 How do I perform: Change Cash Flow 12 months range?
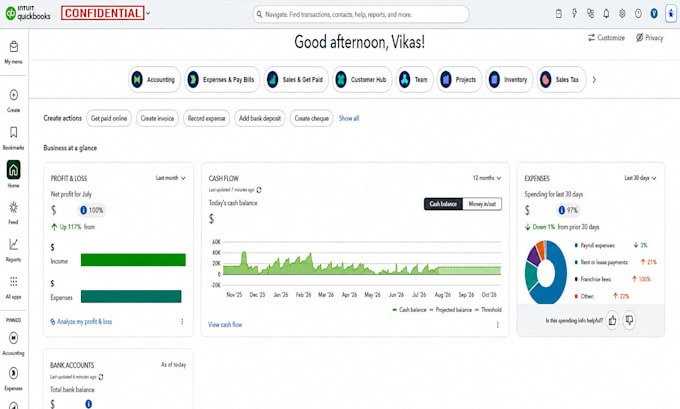point(487,178)
